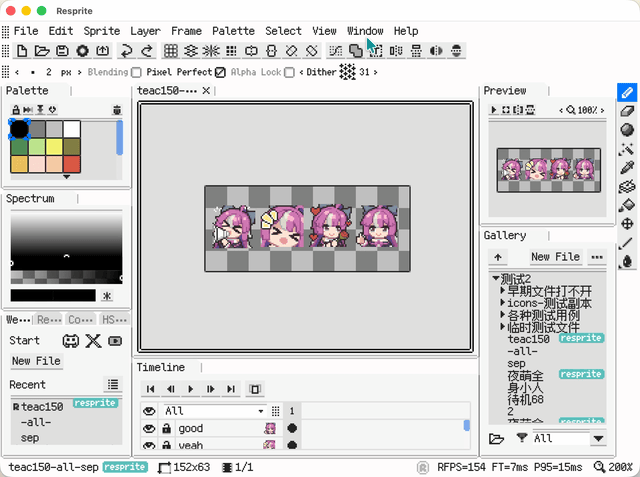Click the Save file toolbar icon

coord(62,51)
